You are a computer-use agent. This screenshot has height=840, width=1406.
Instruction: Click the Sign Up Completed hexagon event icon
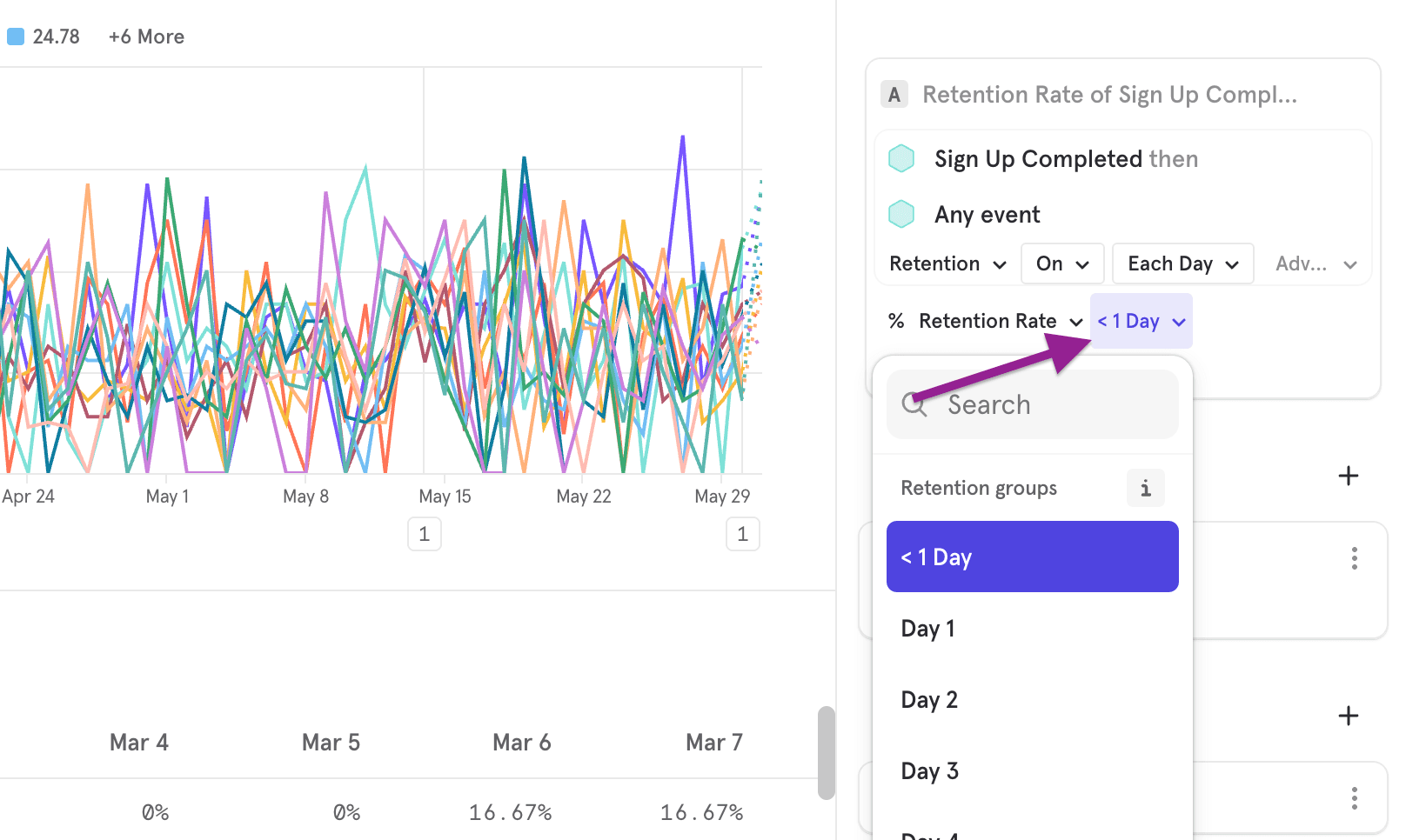point(901,158)
